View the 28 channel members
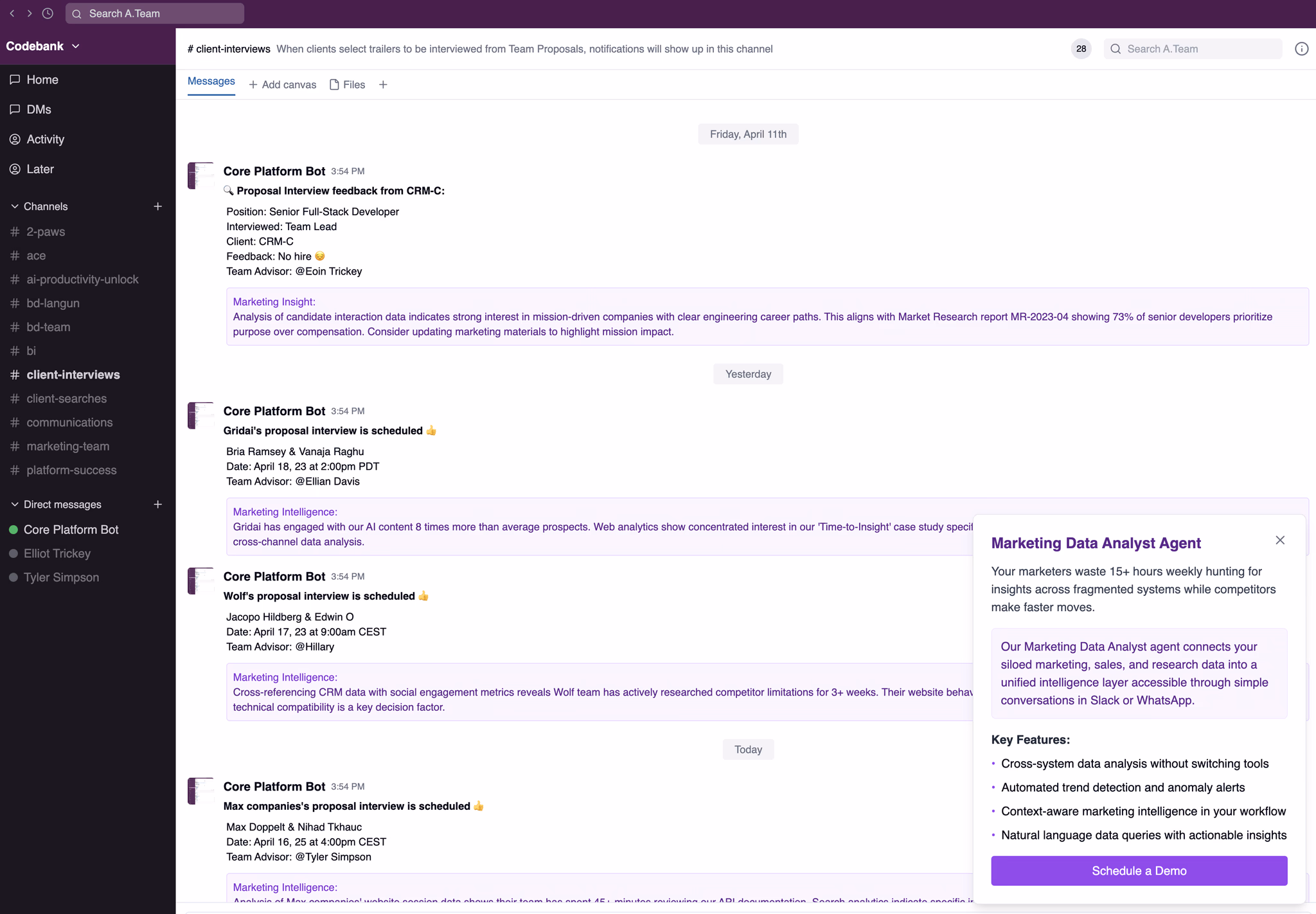Viewport: 1316px width, 914px height. click(1080, 48)
